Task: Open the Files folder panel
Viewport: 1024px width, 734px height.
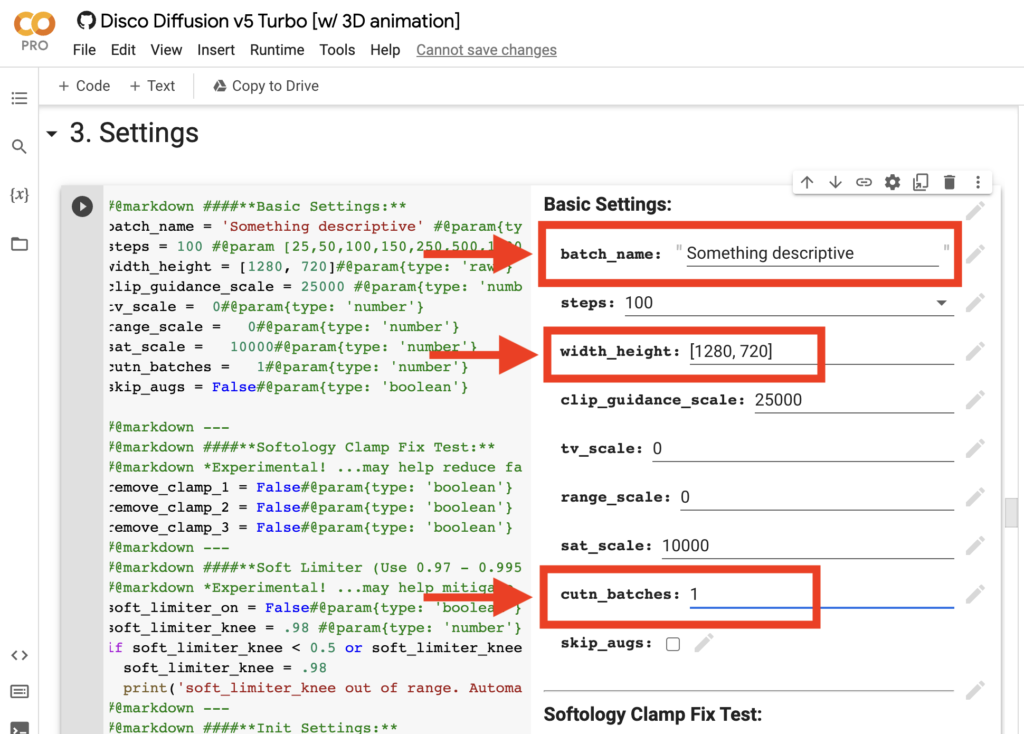Action: tap(19, 244)
